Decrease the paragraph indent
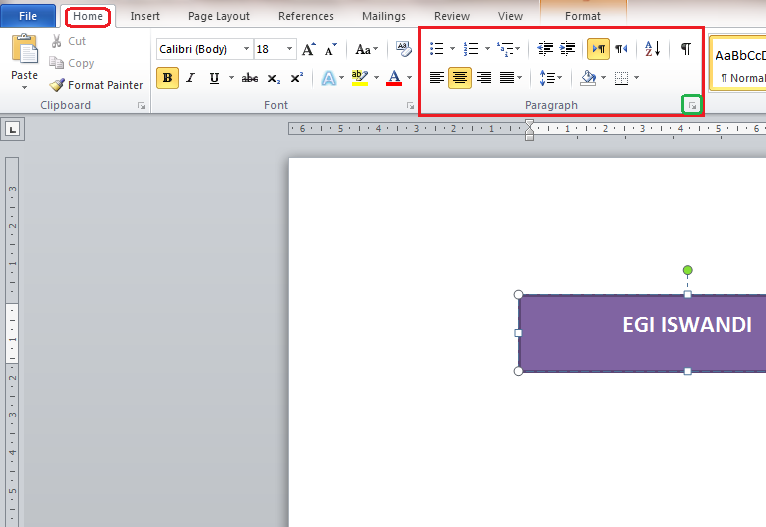 [x=545, y=49]
